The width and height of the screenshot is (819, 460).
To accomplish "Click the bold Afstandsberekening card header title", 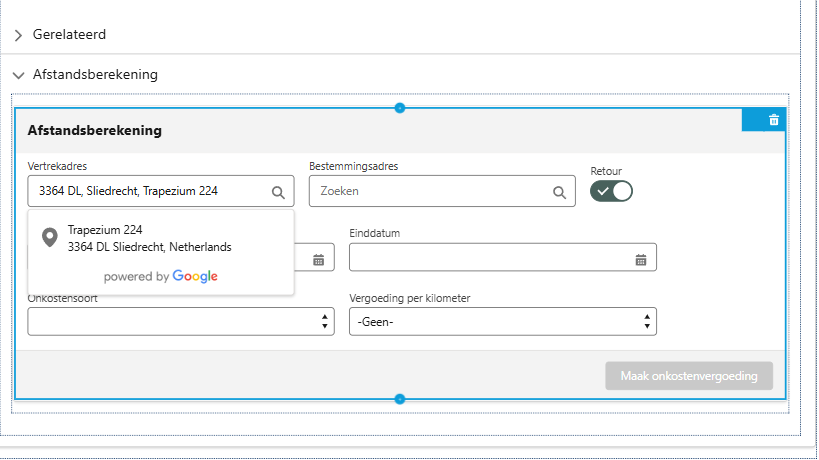I will click(x=95, y=131).
